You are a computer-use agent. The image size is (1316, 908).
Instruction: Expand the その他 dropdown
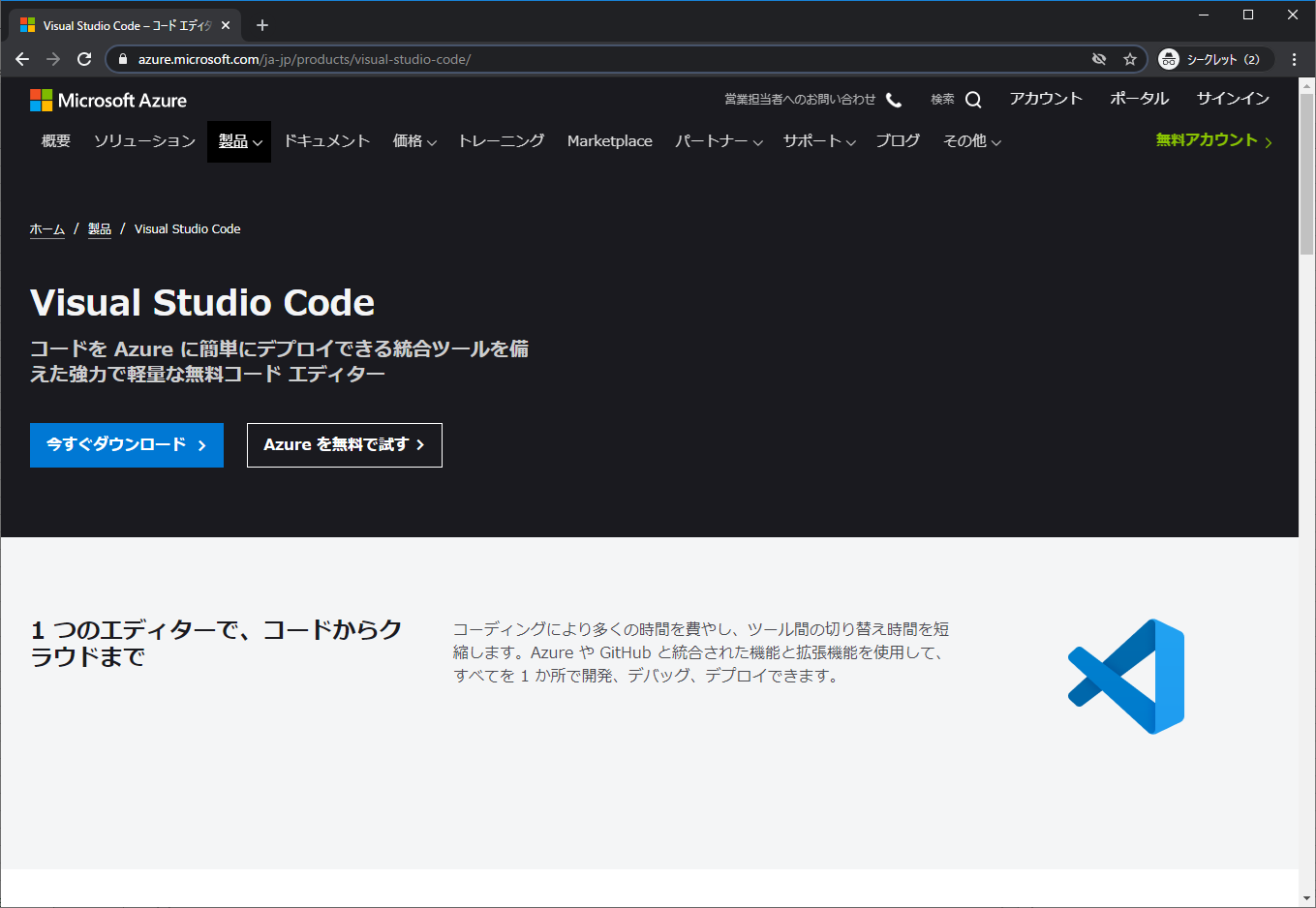[x=972, y=141]
